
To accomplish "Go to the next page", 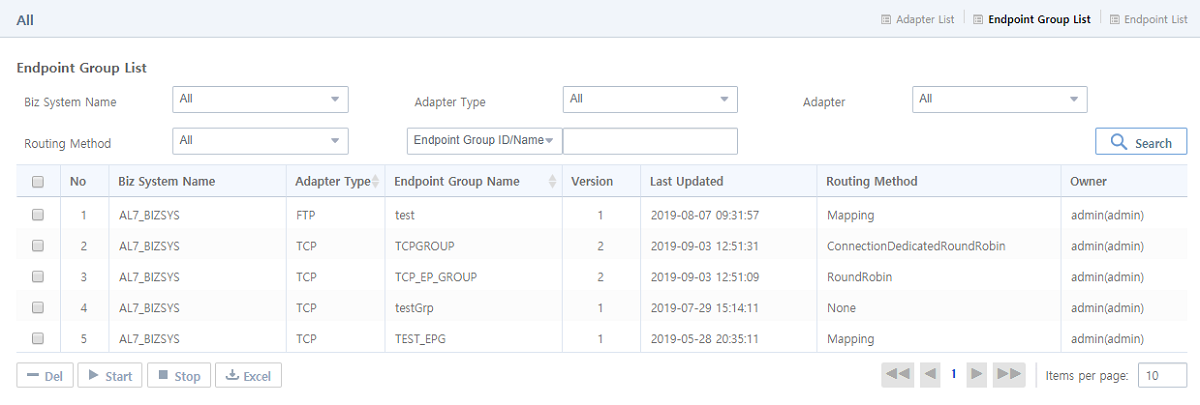I will [978, 374].
